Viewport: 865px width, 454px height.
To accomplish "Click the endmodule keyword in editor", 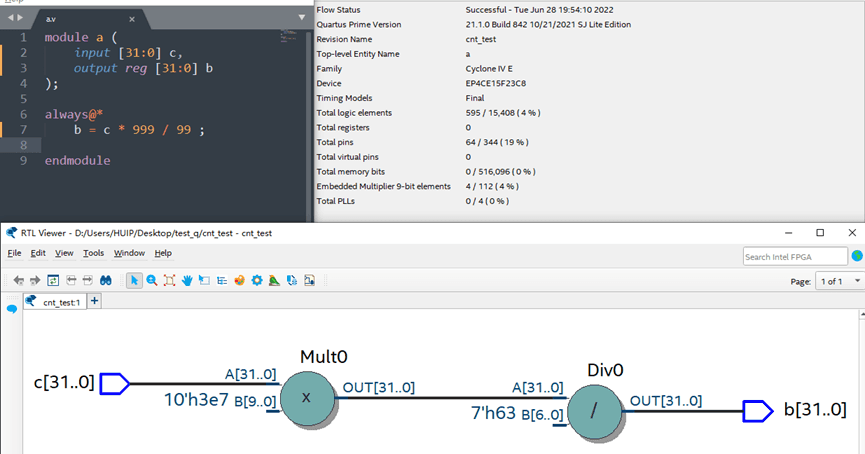I will pyautogui.click(x=77, y=161).
